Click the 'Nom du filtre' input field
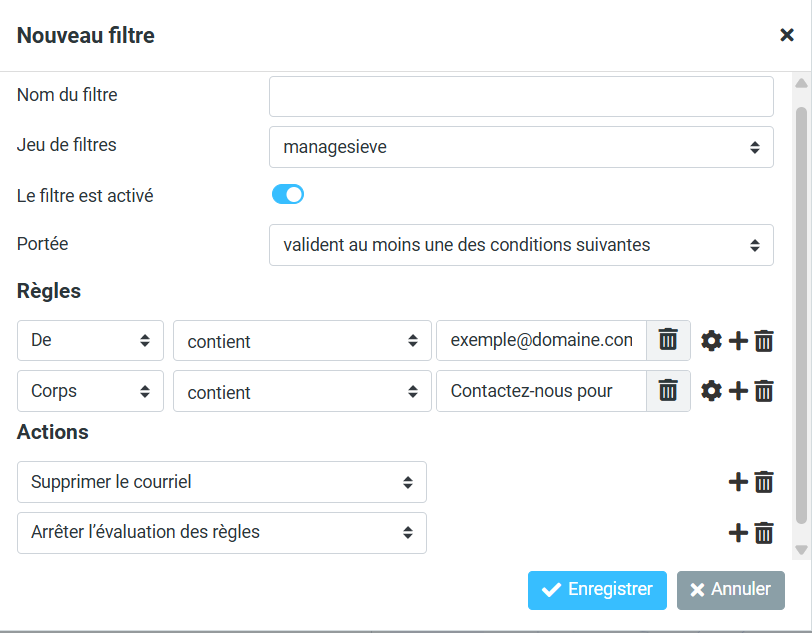The height and width of the screenshot is (633, 812). pyautogui.click(x=521, y=96)
